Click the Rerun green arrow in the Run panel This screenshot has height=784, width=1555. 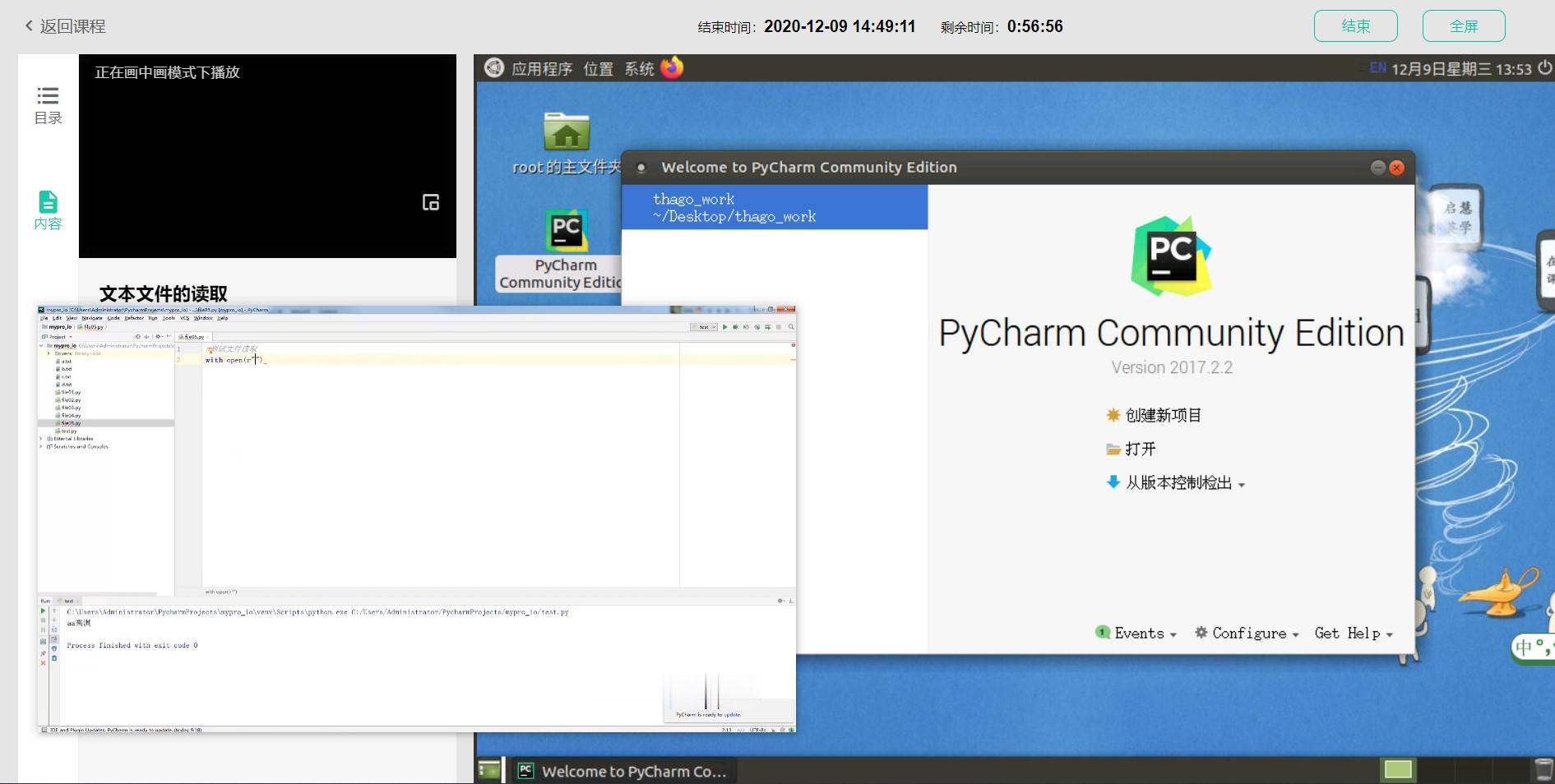43,611
